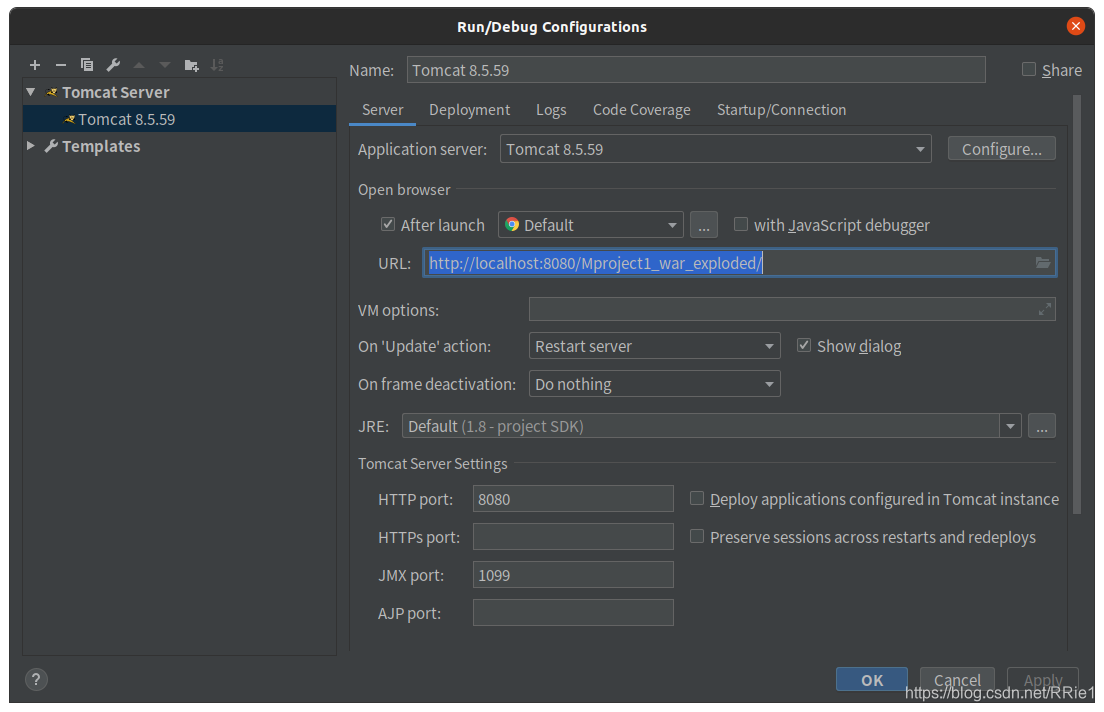Viewport: 1104px width, 712px height.
Task: Switch to the Server tab
Action: click(x=382, y=110)
